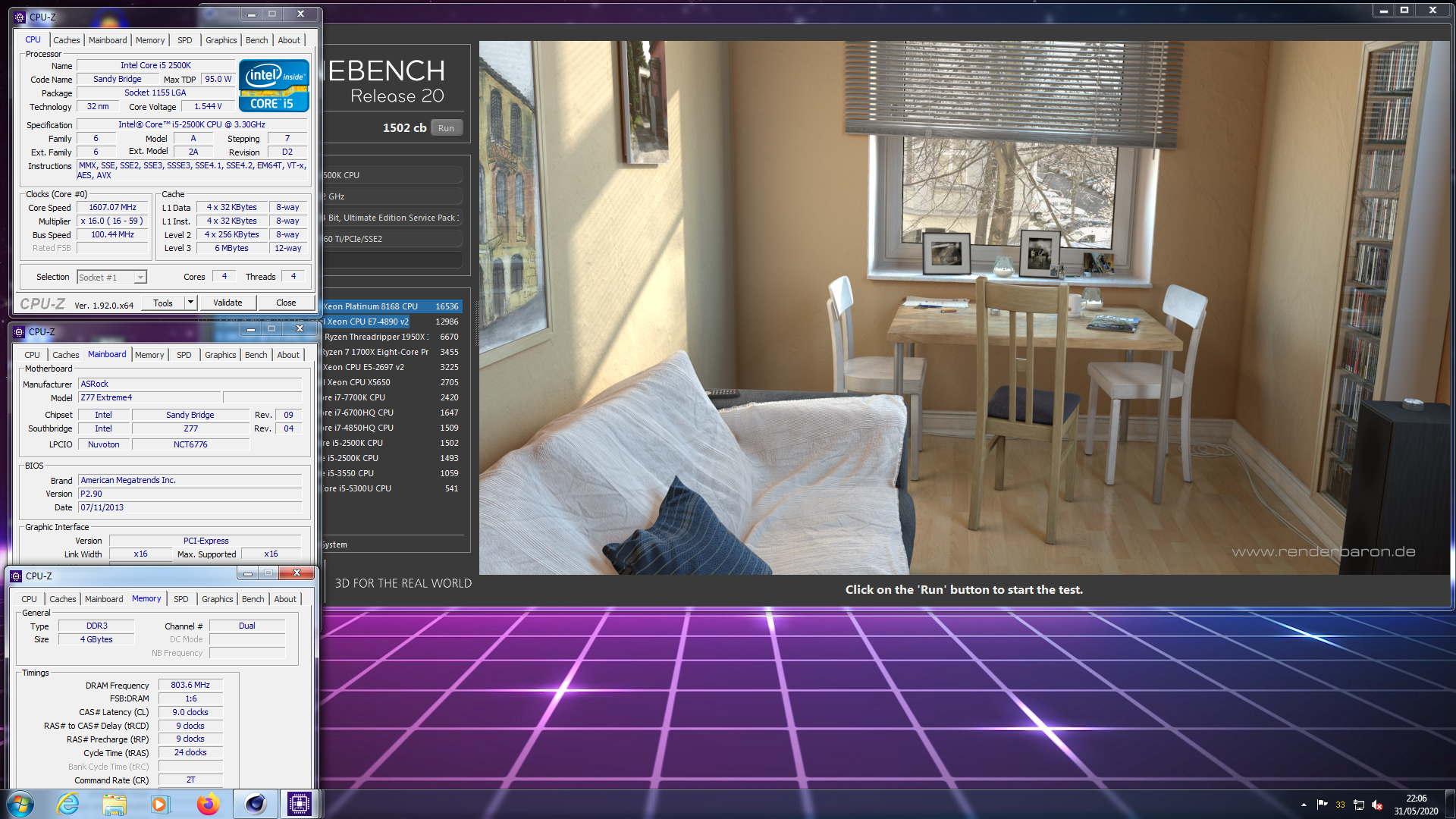The height and width of the screenshot is (819, 1456).
Task: Open the Windows Start menu orb
Action: 20,804
